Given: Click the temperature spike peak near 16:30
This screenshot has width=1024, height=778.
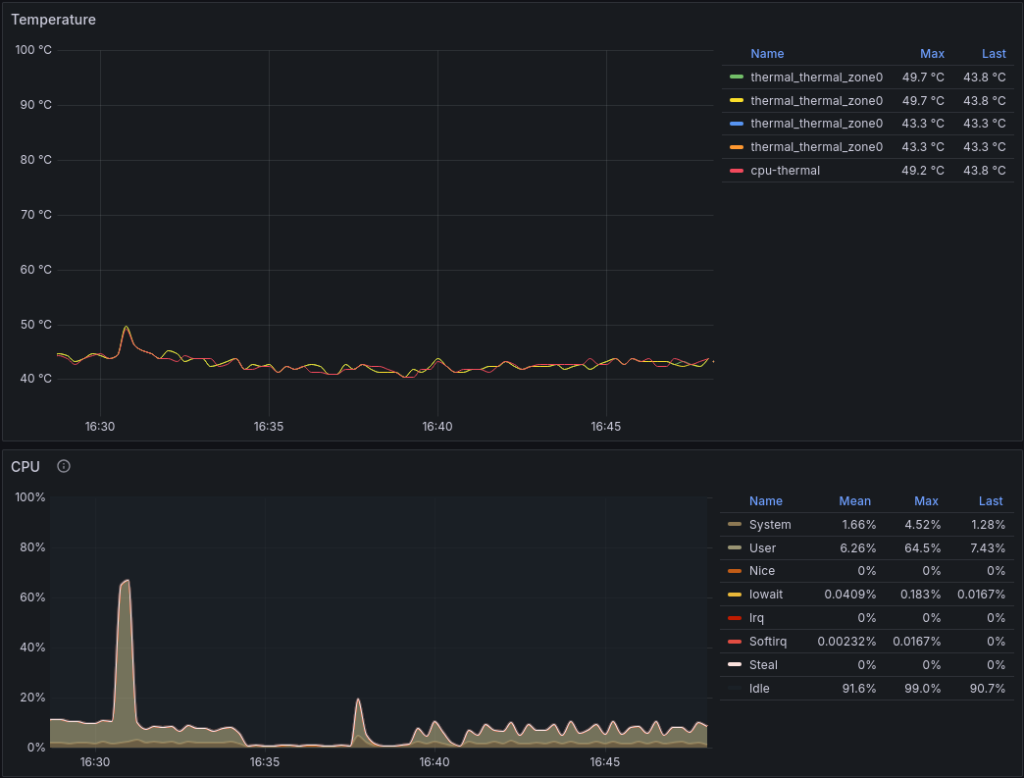Looking at the screenshot, I should pyautogui.click(x=126, y=326).
